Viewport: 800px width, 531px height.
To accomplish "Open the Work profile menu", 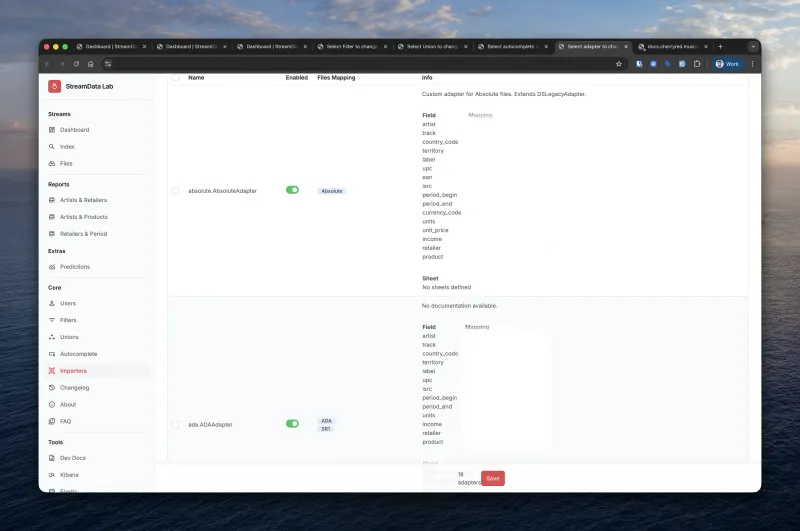I will tap(728, 64).
